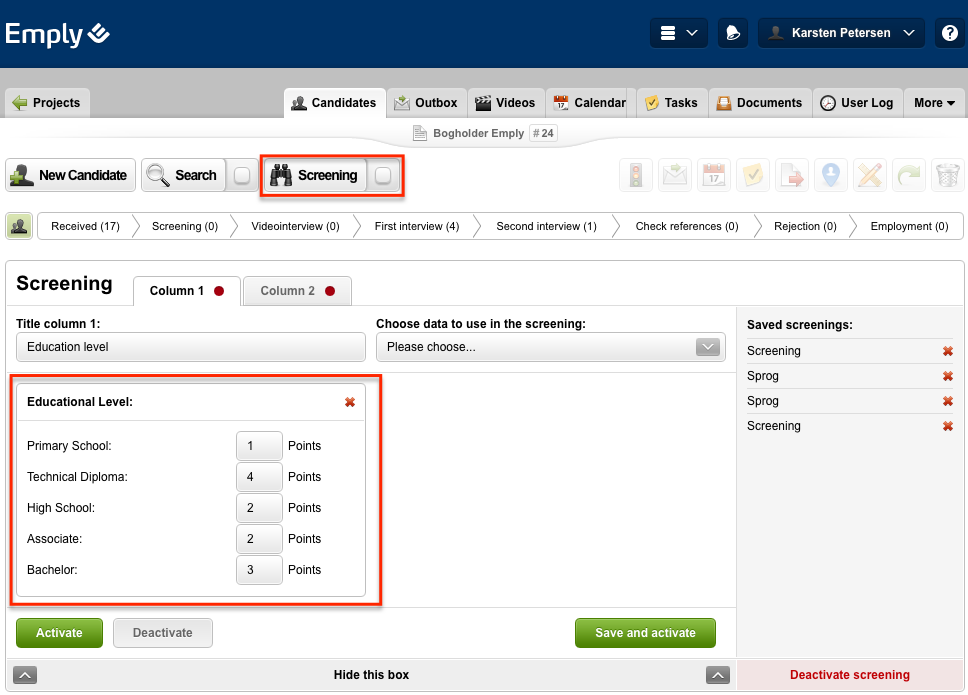The height and width of the screenshot is (695, 968).
Task: Open the notifications bell icon
Action: [733, 32]
